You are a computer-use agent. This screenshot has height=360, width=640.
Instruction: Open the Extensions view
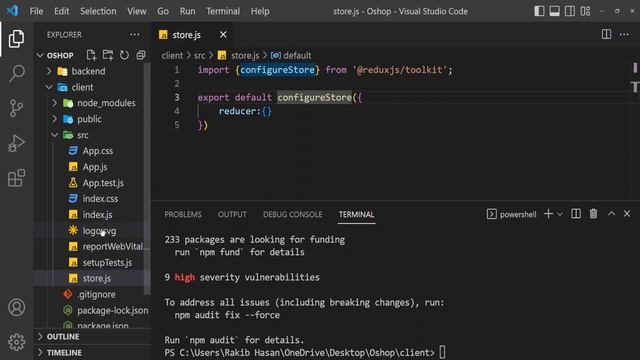pyautogui.click(x=16, y=178)
